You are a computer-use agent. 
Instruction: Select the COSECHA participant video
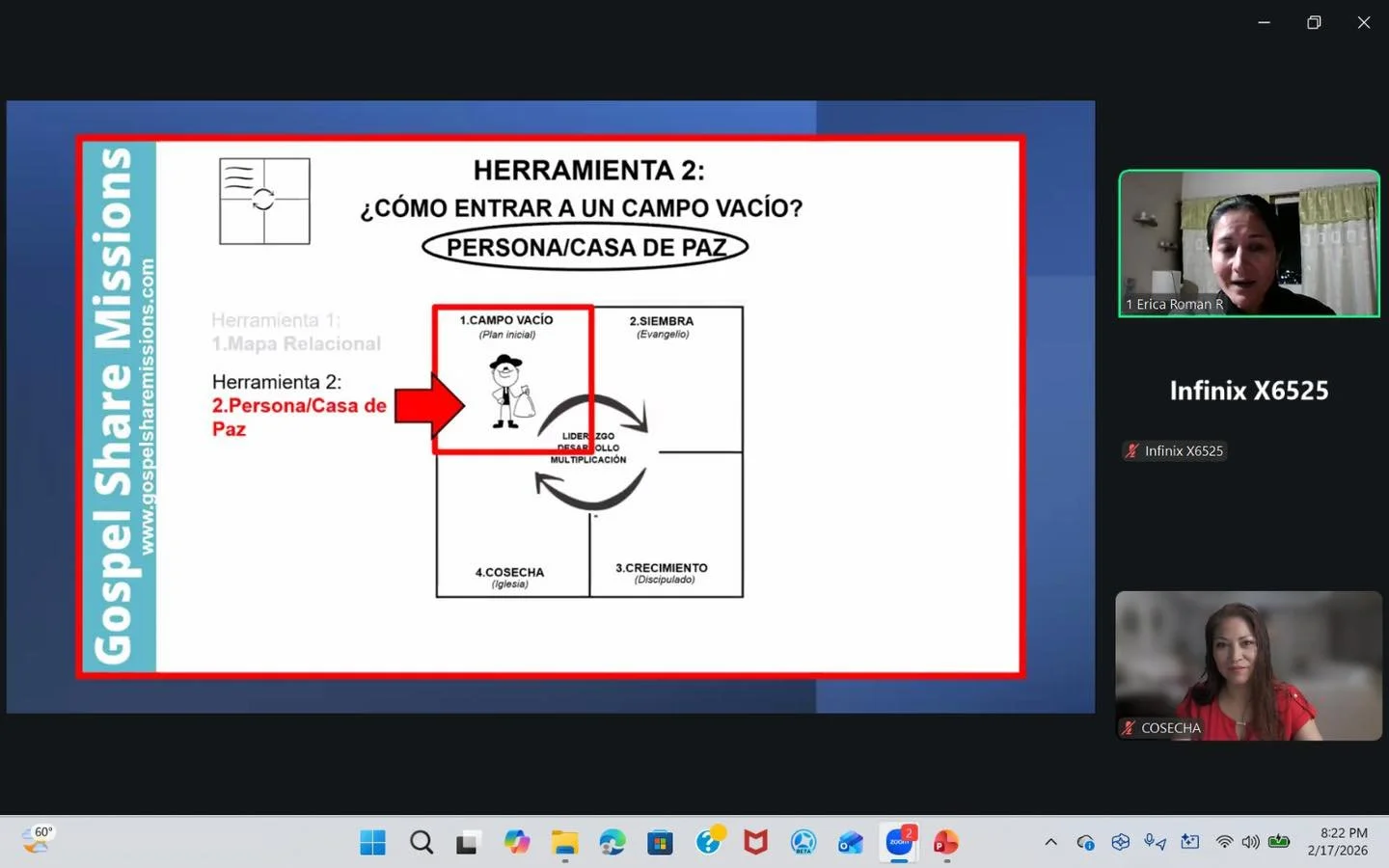click(x=1248, y=665)
